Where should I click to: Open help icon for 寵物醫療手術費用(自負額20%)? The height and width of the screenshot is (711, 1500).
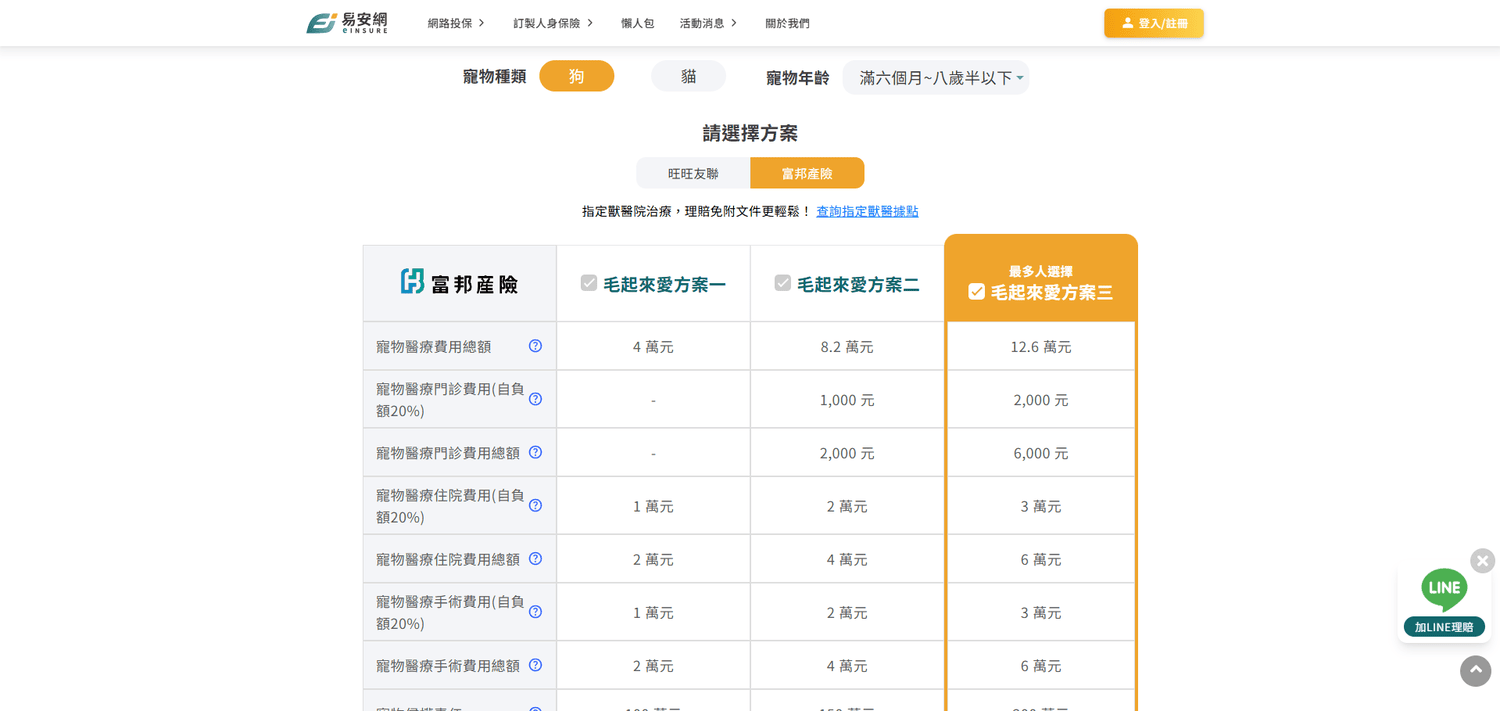coord(535,611)
